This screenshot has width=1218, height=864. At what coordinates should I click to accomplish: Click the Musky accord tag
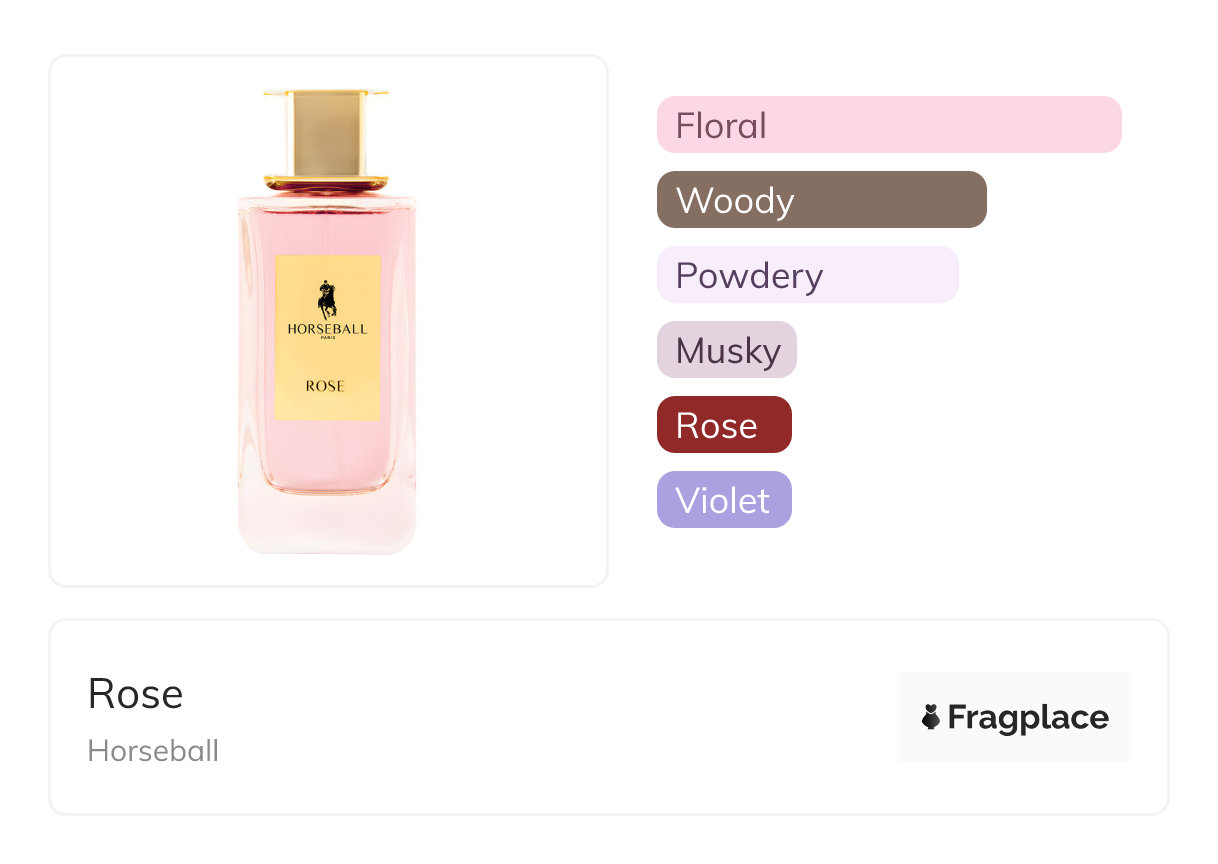726,350
